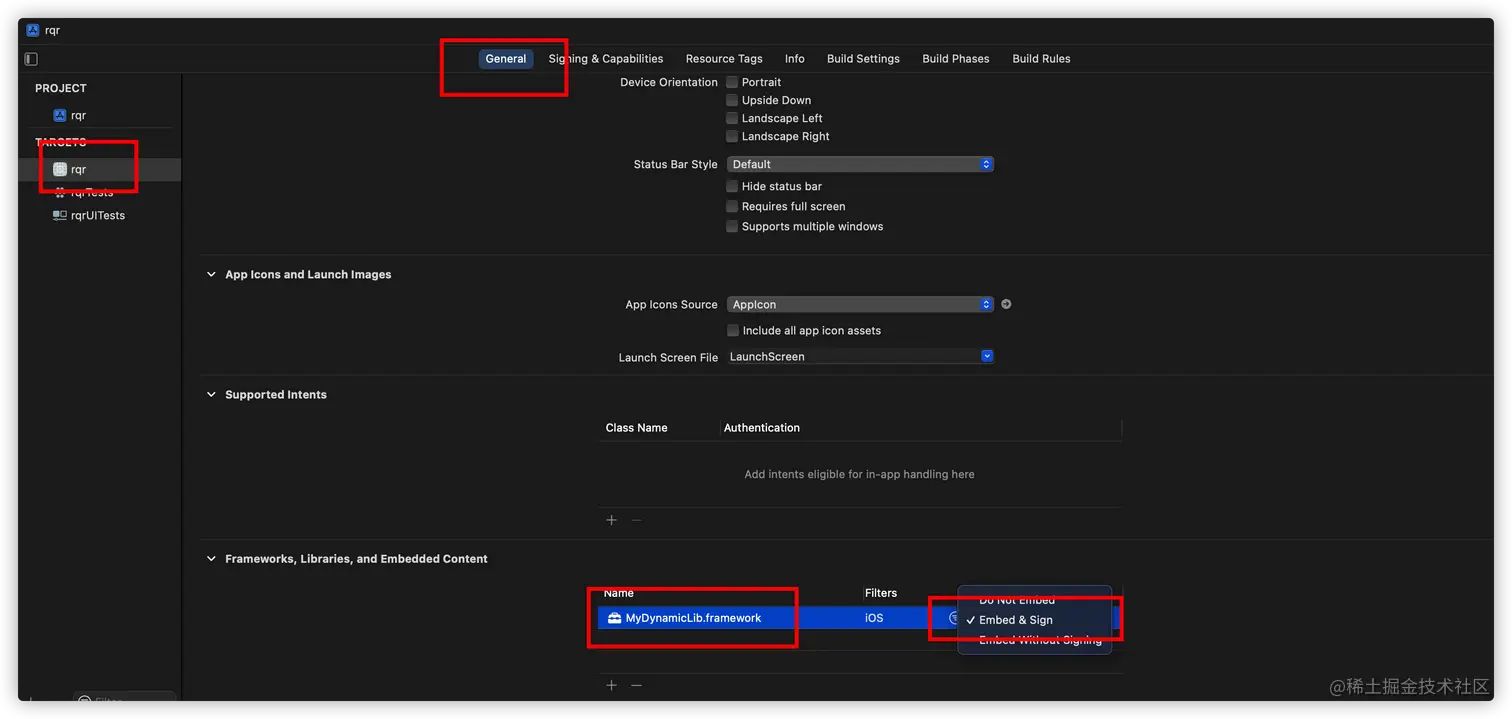
Task: Enable Landscape Right orientation
Action: click(x=732, y=136)
